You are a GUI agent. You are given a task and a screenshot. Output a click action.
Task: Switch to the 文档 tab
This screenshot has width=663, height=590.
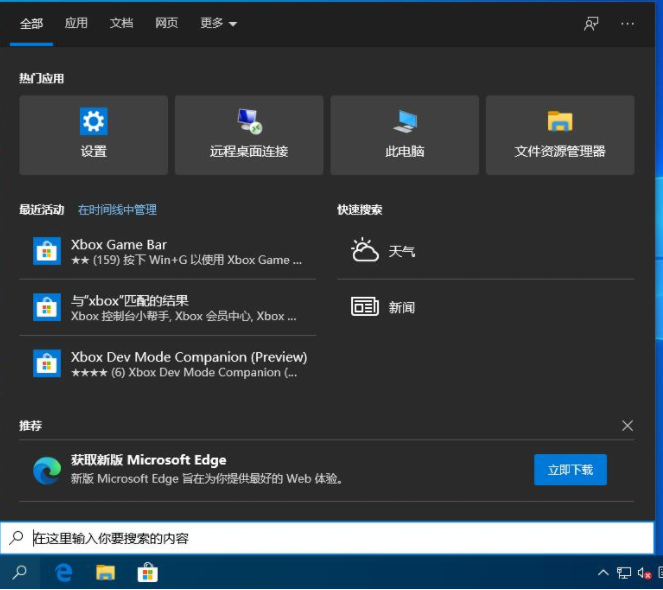click(121, 23)
